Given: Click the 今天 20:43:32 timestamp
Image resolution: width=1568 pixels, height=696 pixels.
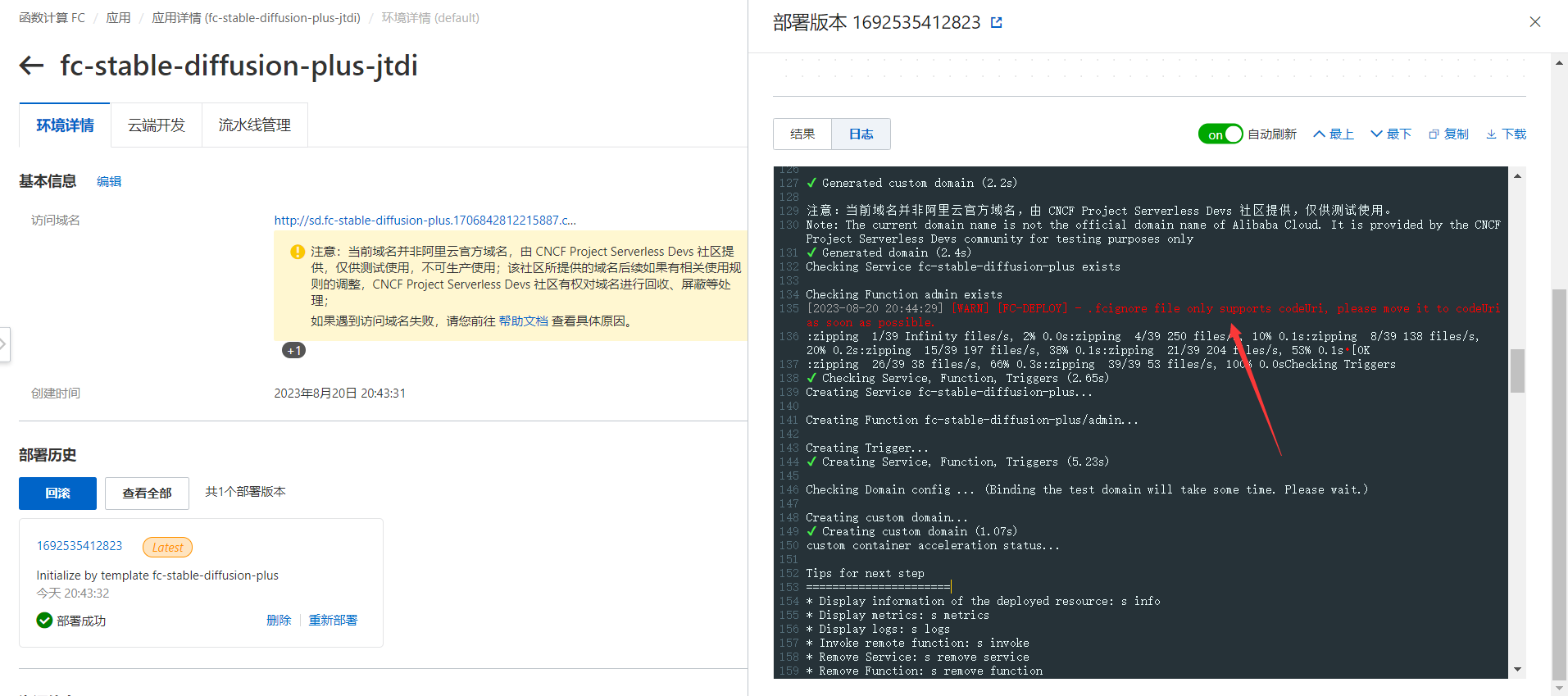Looking at the screenshot, I should [73, 594].
